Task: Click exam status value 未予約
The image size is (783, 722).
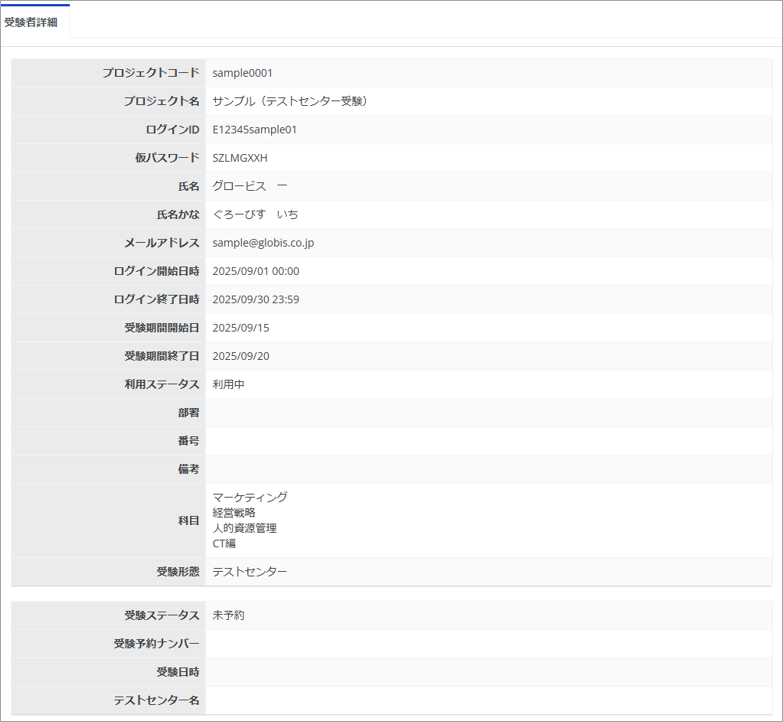Action: click(x=228, y=616)
